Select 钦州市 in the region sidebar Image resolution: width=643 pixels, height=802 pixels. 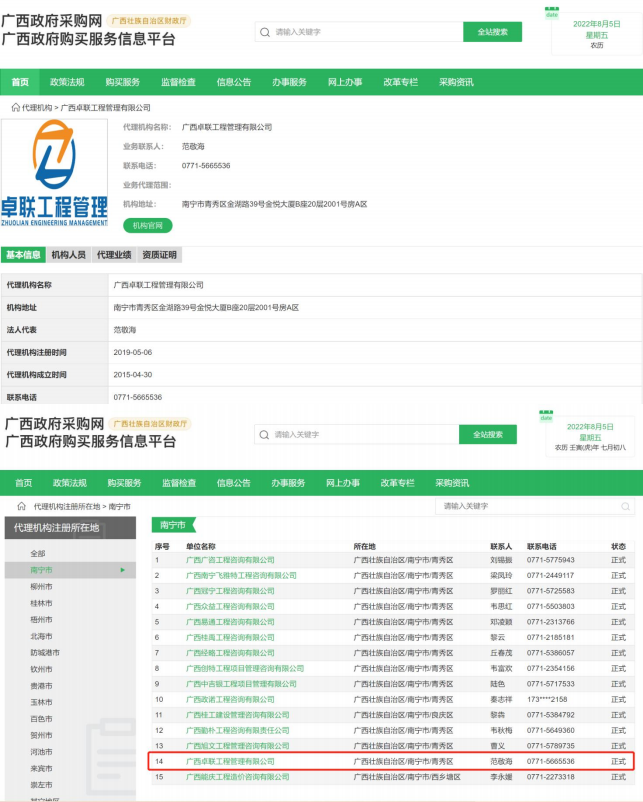point(41,669)
